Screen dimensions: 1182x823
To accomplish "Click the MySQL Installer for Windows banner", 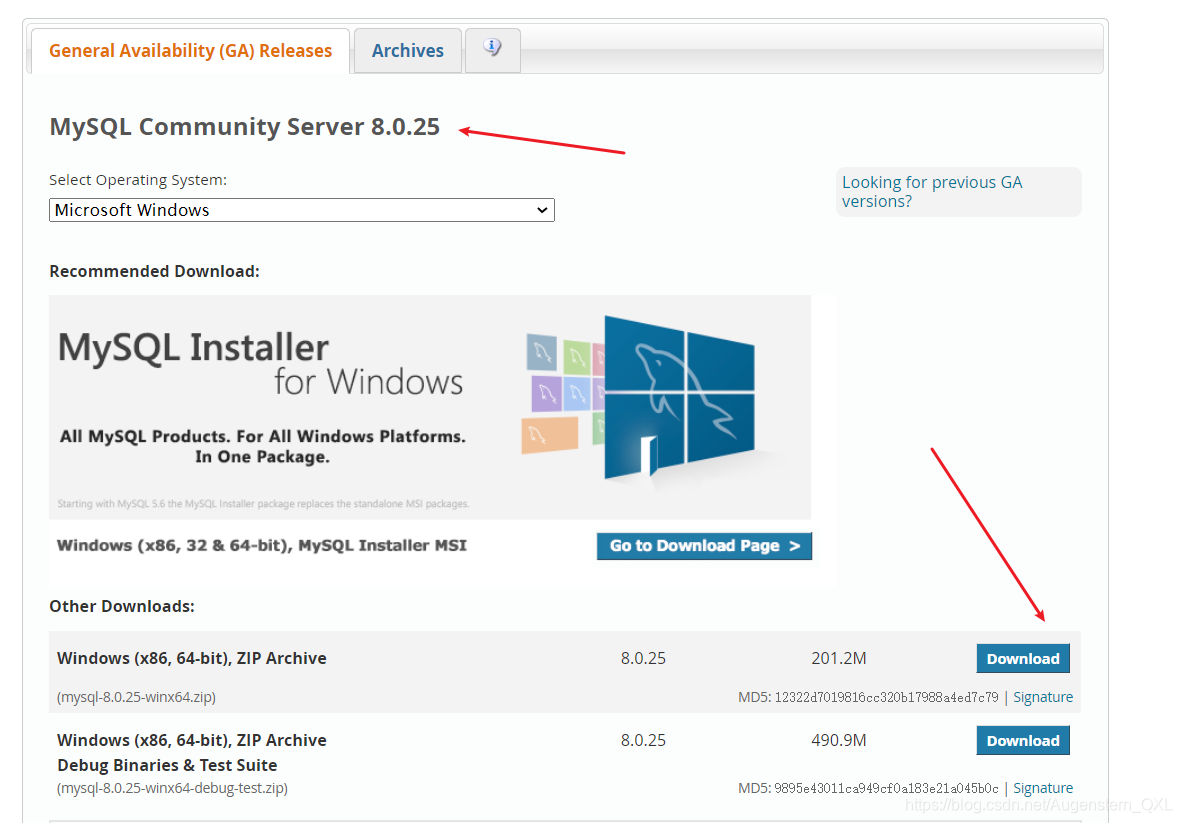I will [x=430, y=407].
